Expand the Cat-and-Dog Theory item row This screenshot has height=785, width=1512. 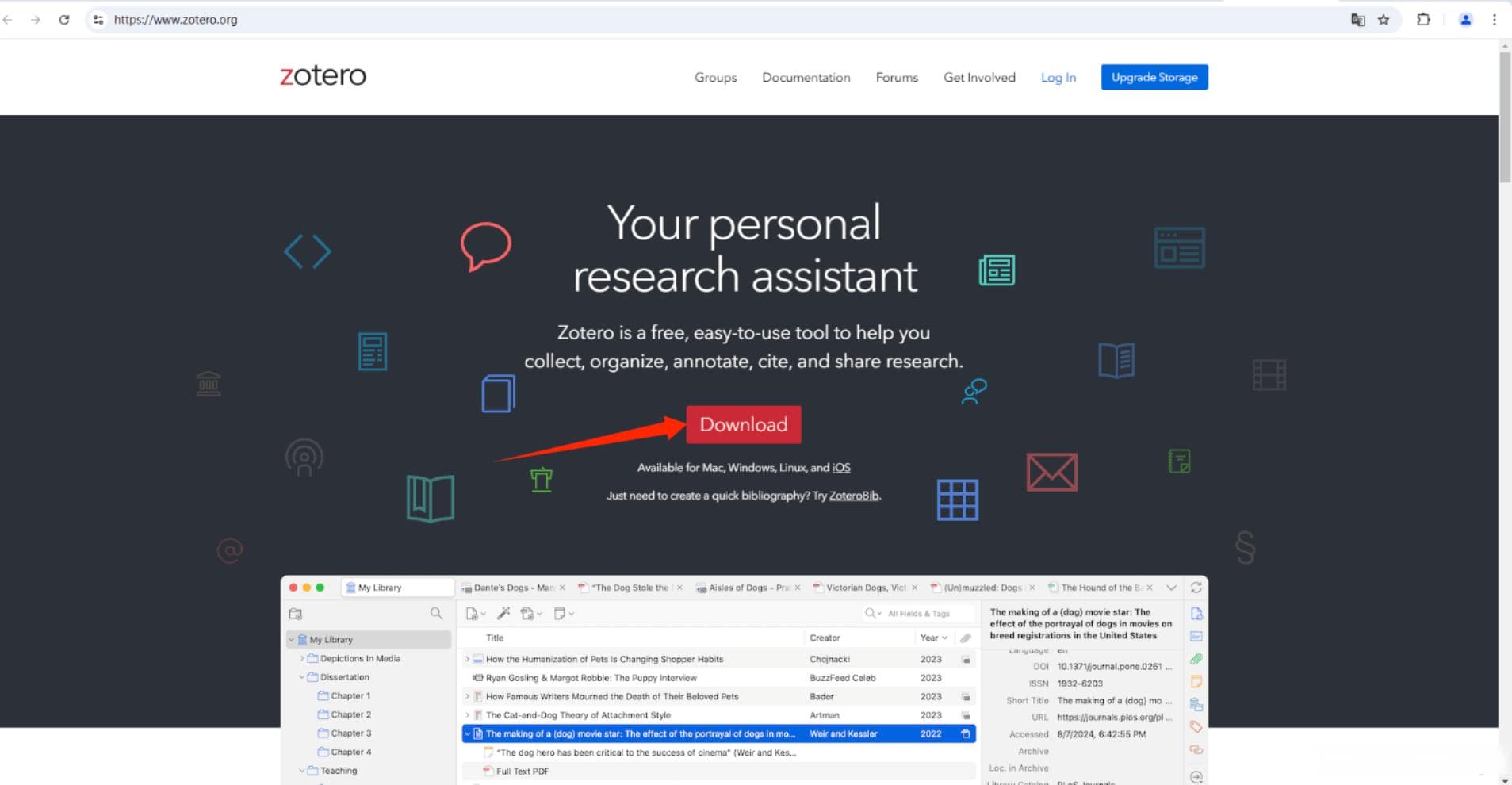(x=467, y=715)
